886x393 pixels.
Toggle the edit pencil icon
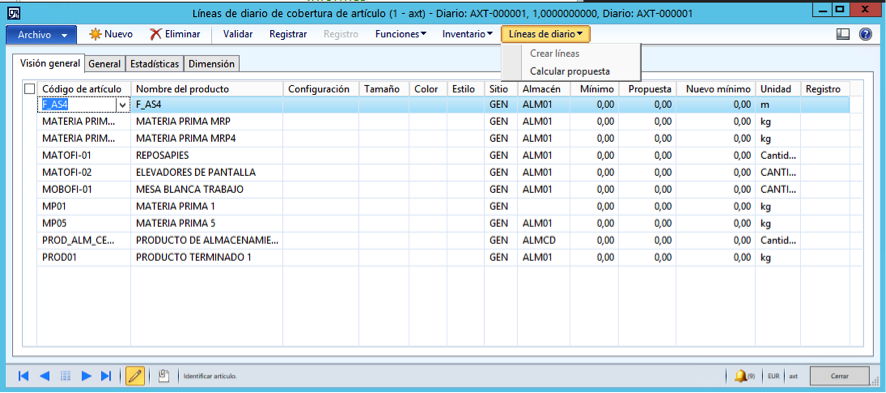[x=135, y=375]
